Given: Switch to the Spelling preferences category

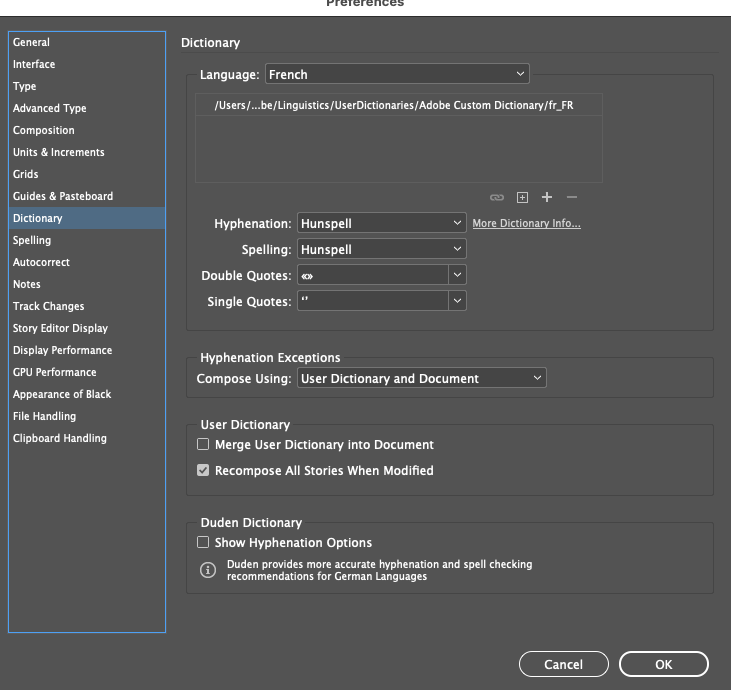Looking at the screenshot, I should tap(32, 241).
